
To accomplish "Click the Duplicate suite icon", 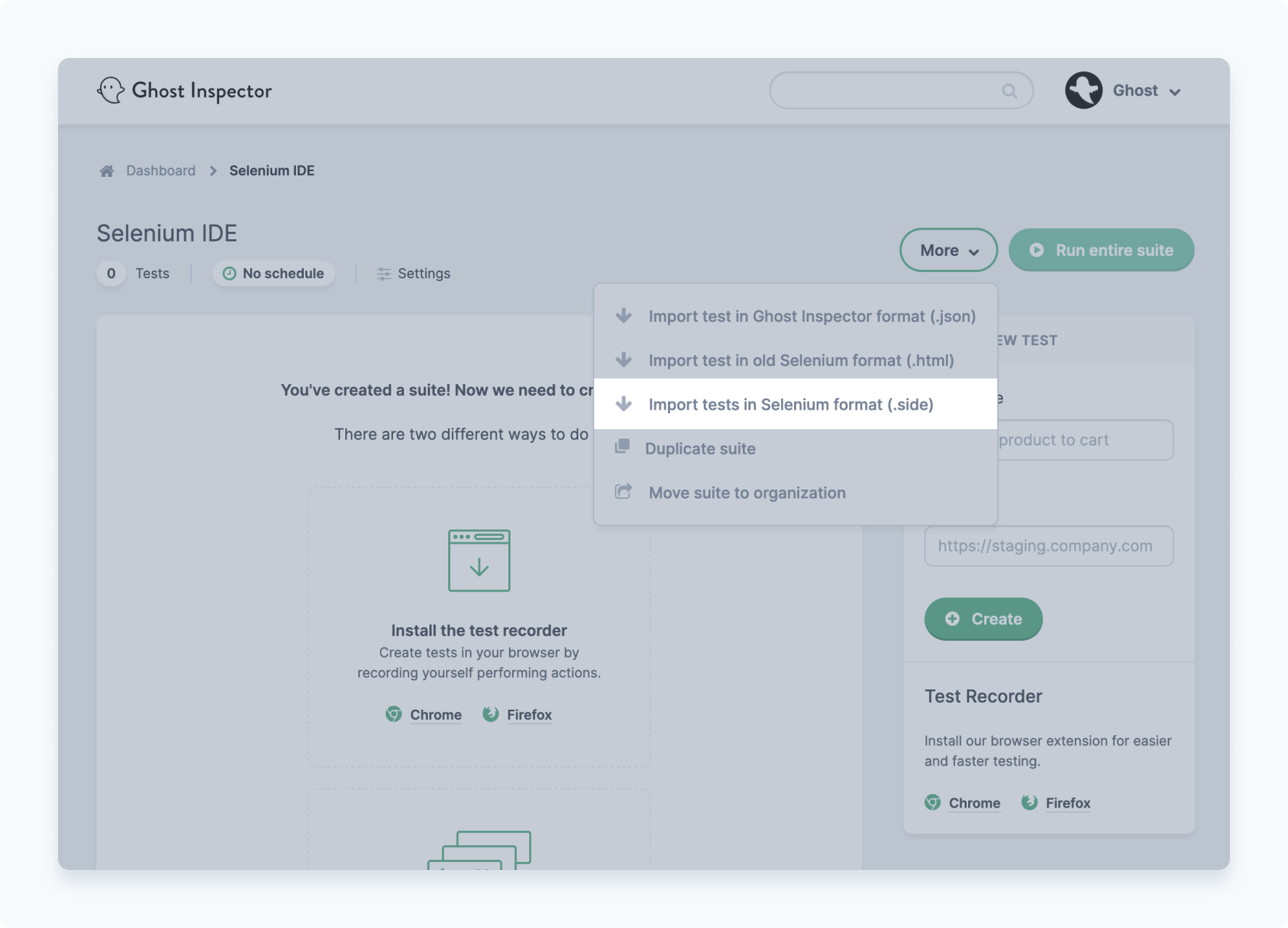I will click(x=622, y=447).
